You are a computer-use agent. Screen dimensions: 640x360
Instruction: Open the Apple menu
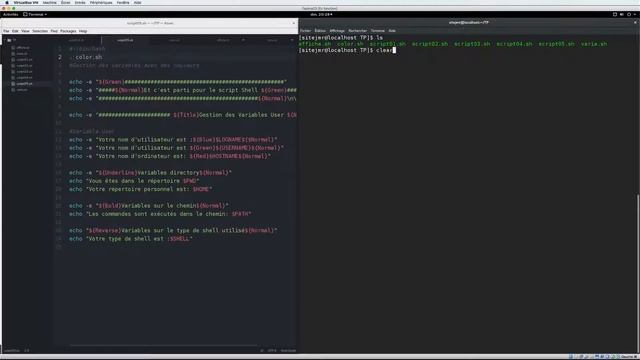pyautogui.click(x=7, y=2)
